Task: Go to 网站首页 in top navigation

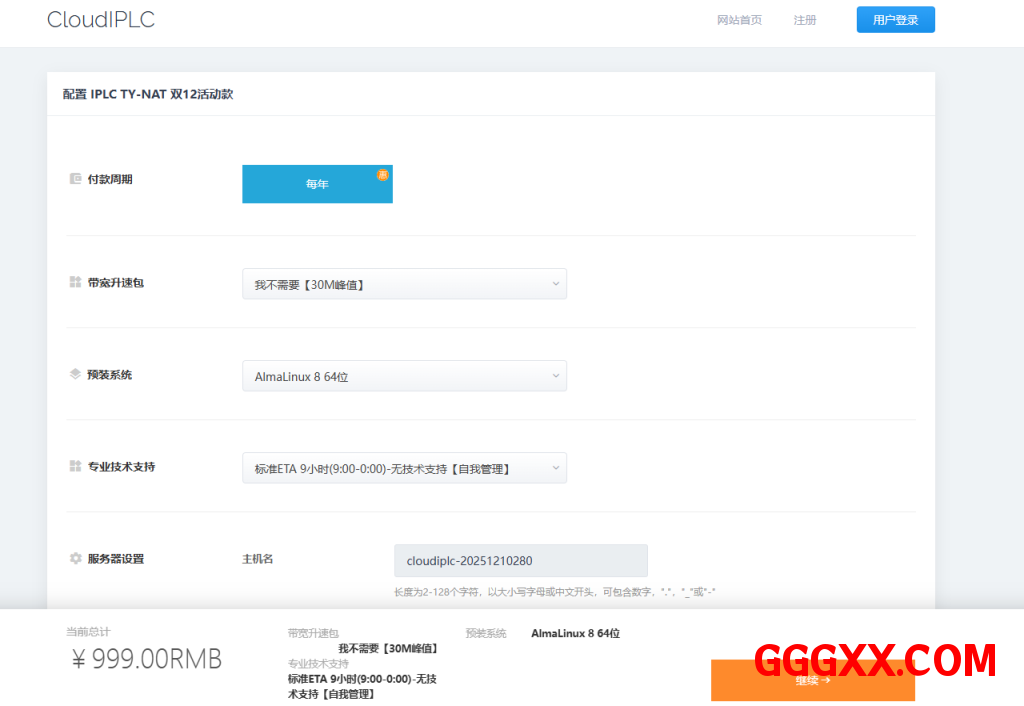Action: click(739, 20)
